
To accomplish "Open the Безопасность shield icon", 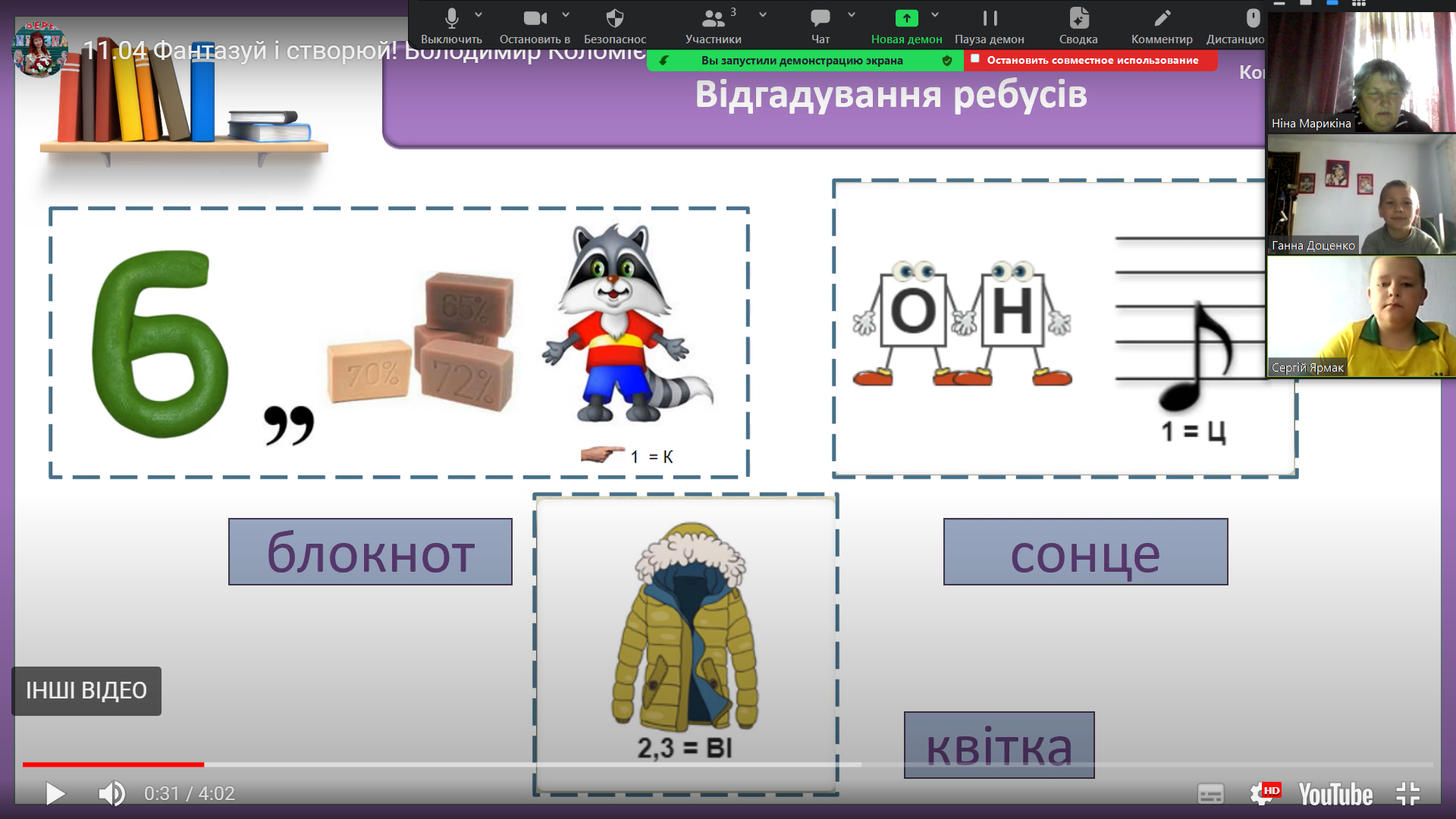I will (615, 18).
